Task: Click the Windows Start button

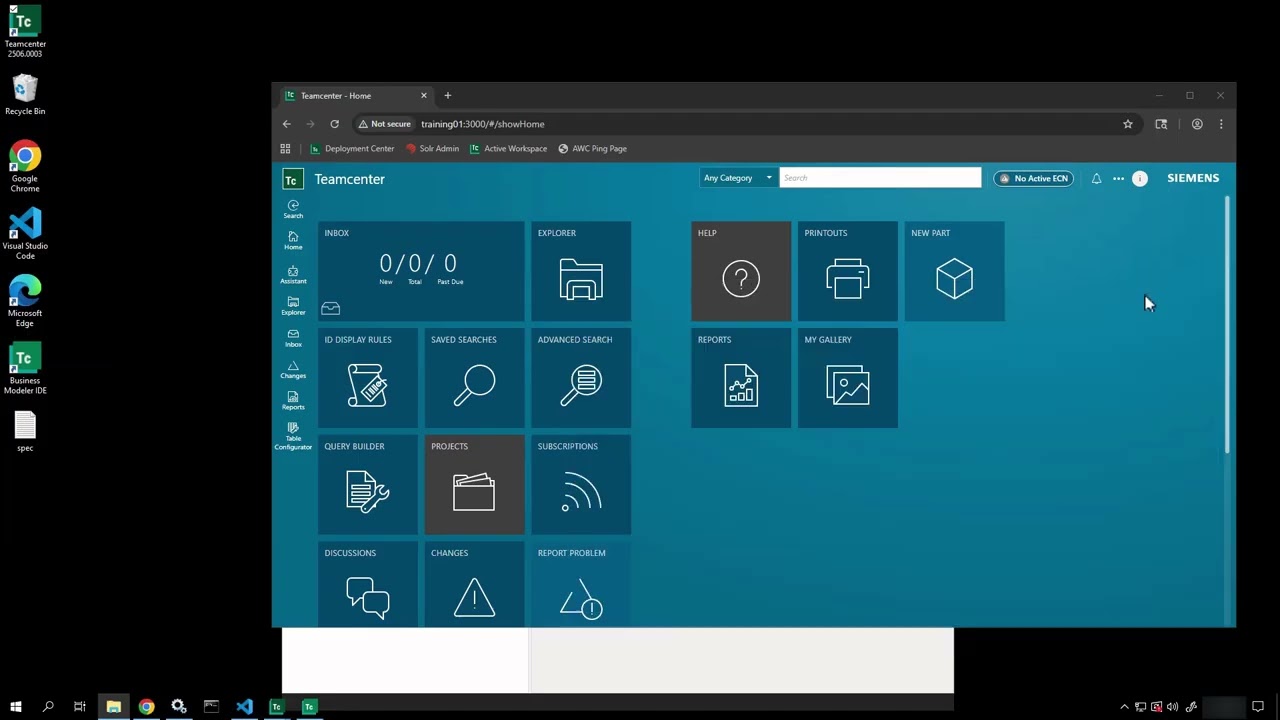Action: (15, 707)
